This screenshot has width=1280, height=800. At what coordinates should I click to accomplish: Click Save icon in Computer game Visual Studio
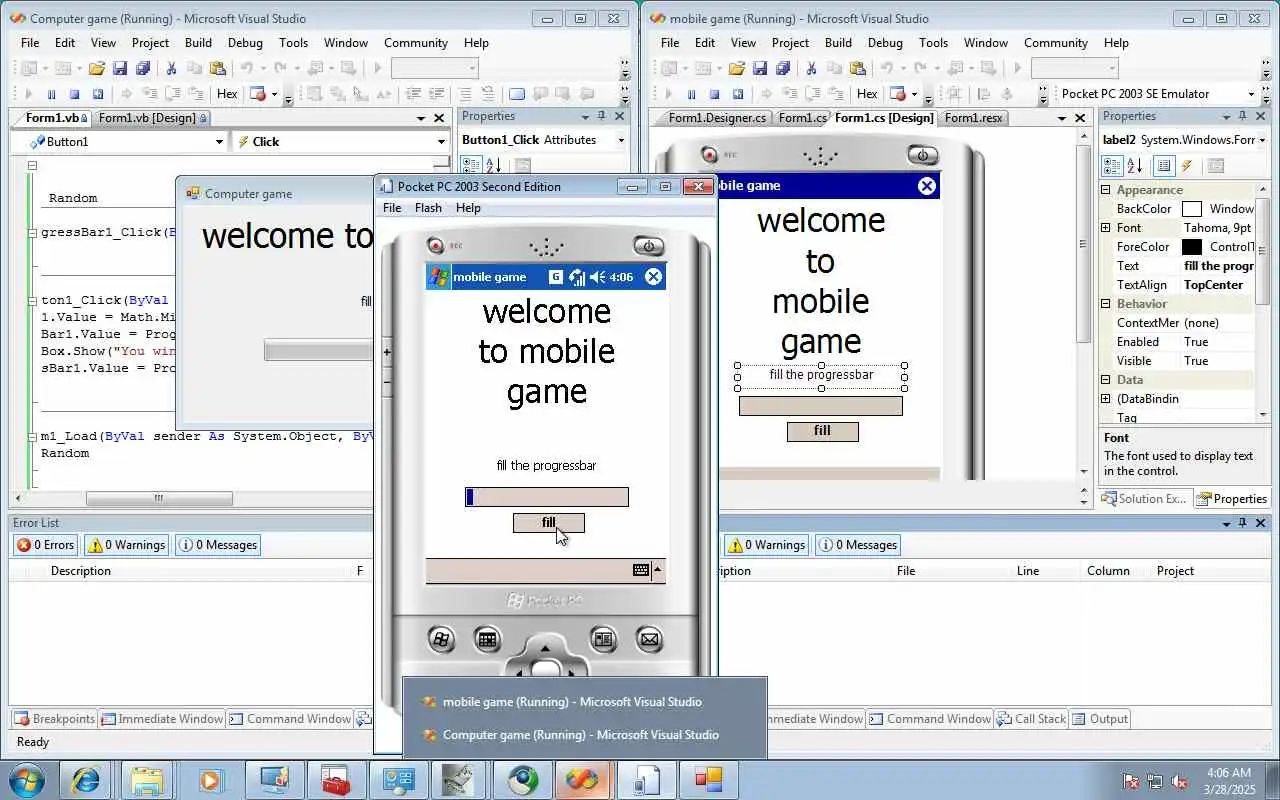tap(120, 68)
